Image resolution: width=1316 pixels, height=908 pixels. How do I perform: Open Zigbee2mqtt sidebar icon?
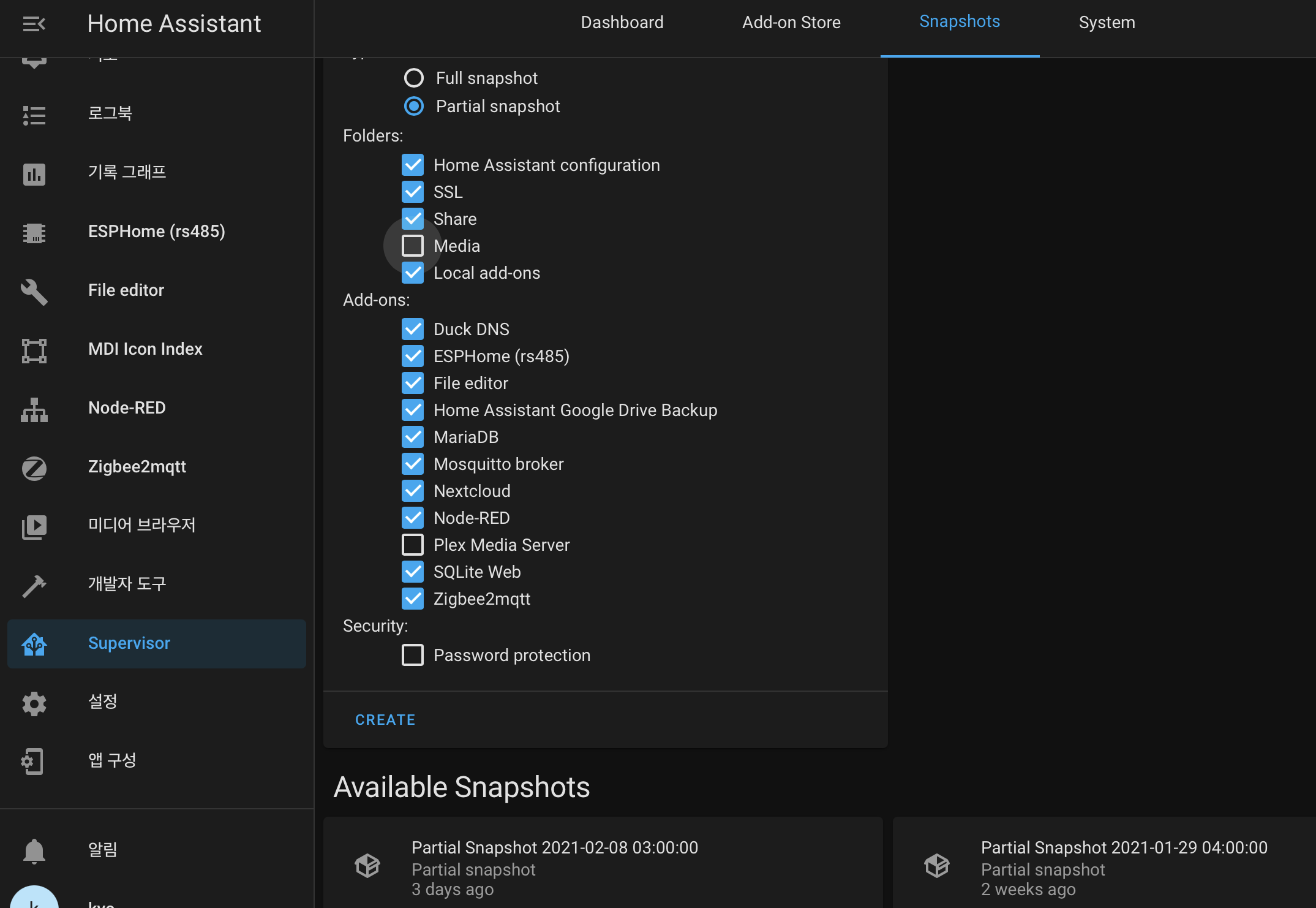point(34,468)
